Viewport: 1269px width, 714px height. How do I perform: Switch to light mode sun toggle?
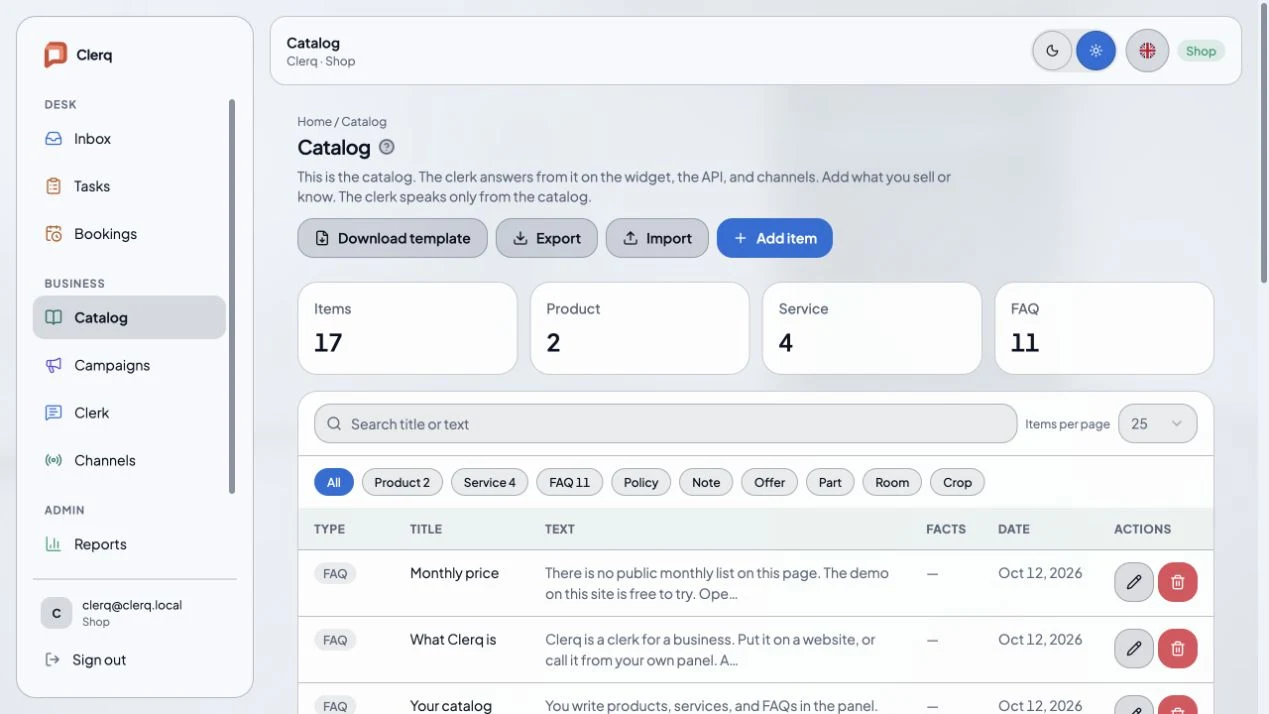coord(1096,50)
